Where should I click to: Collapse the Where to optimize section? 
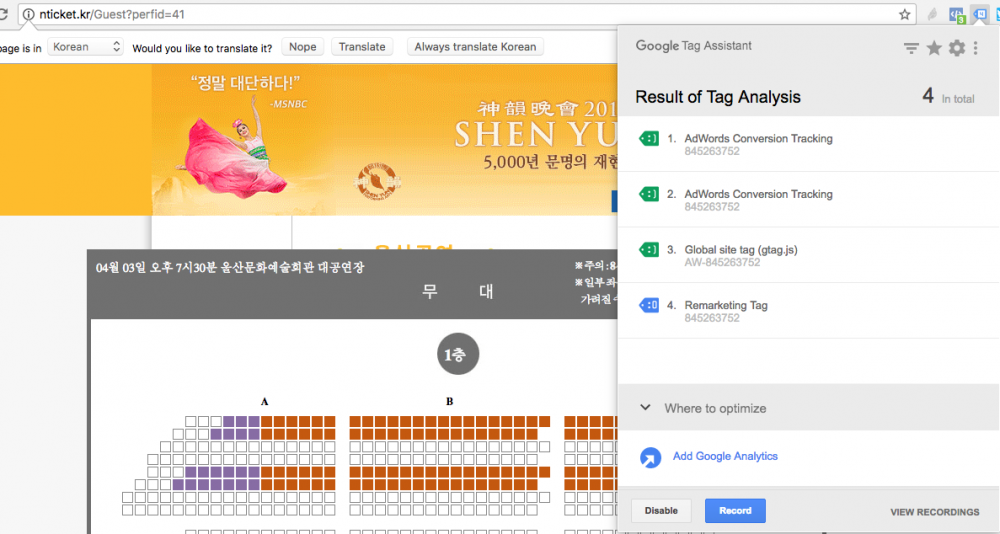tap(645, 408)
